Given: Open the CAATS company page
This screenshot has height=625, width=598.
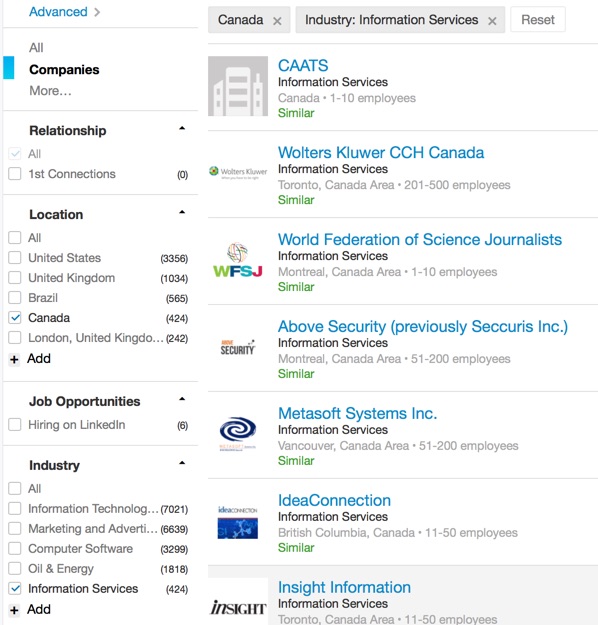Looking at the screenshot, I should 303,65.
